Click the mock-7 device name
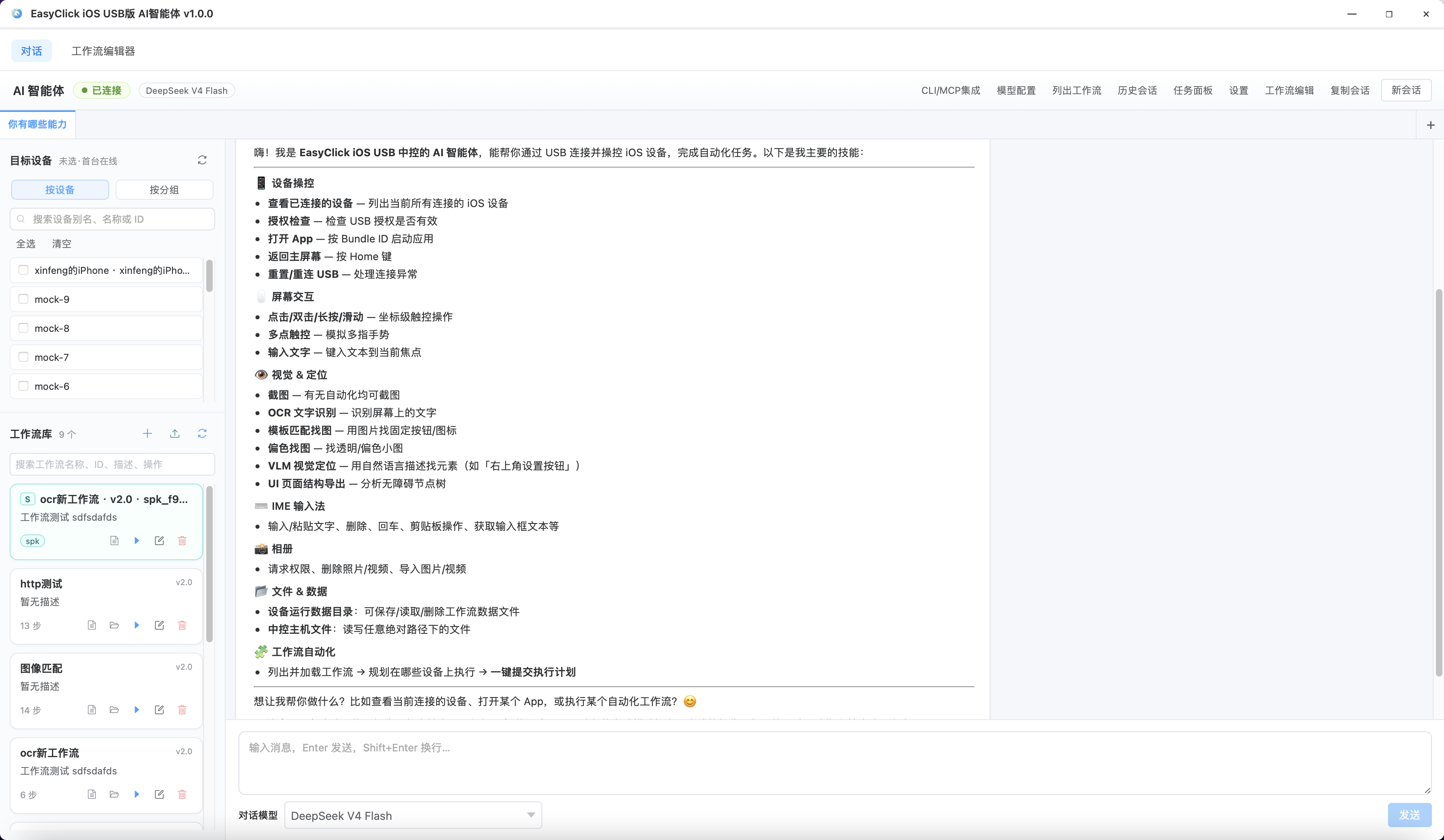This screenshot has width=1444, height=840. pos(52,357)
